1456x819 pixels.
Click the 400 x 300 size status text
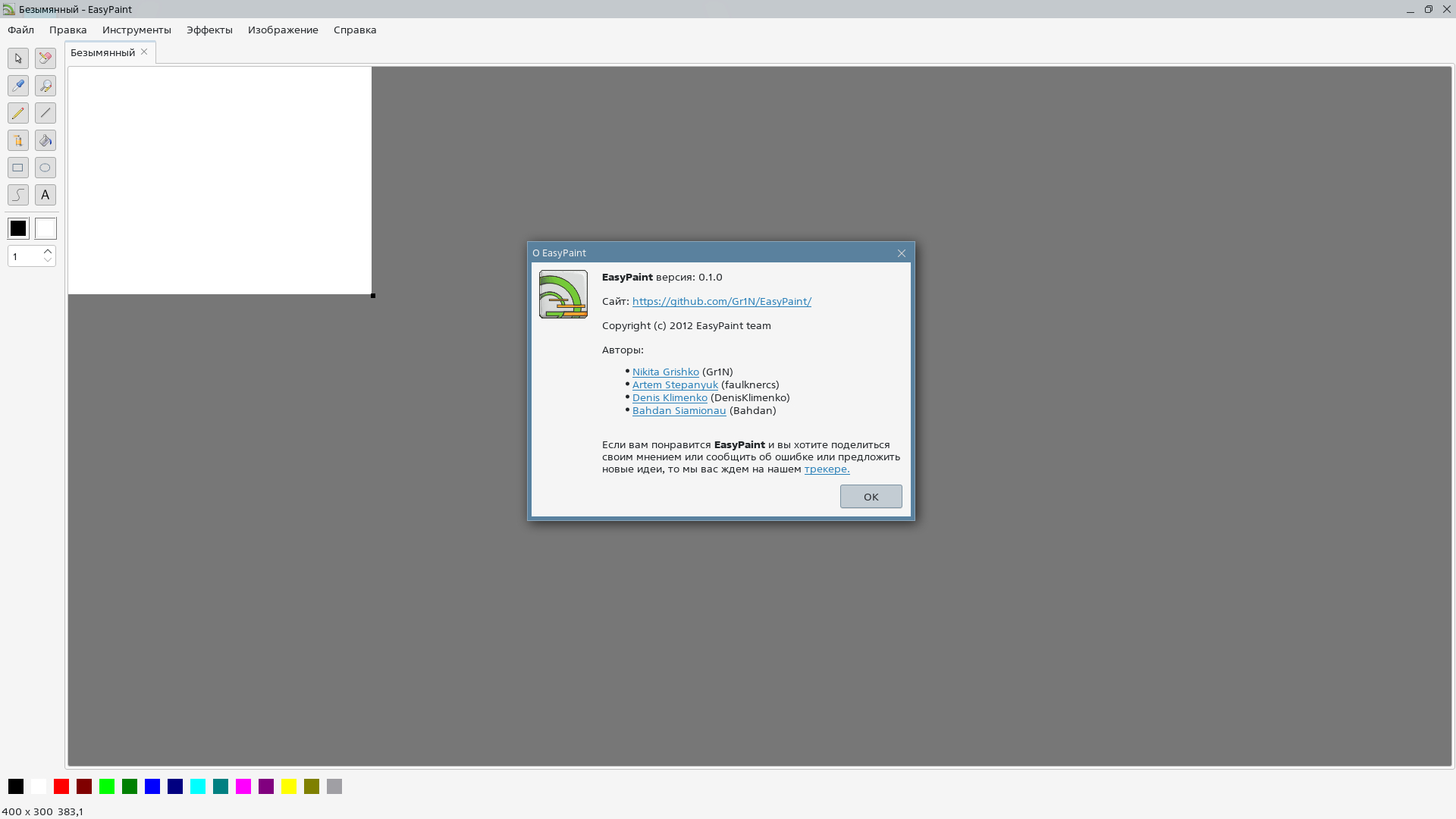(27, 811)
